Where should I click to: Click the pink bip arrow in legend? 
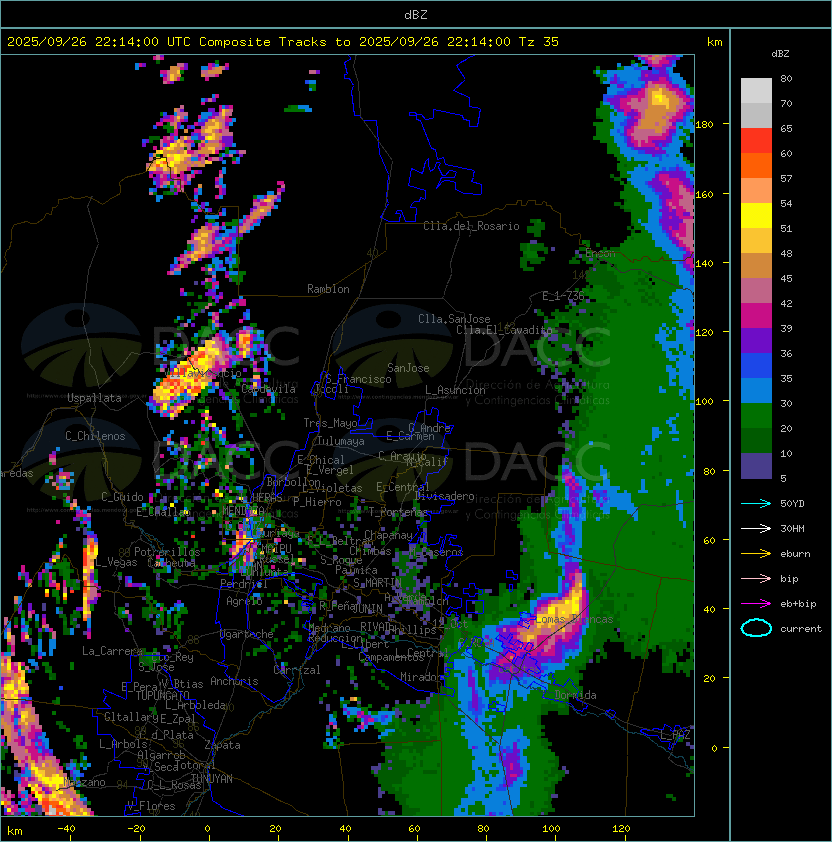click(756, 579)
